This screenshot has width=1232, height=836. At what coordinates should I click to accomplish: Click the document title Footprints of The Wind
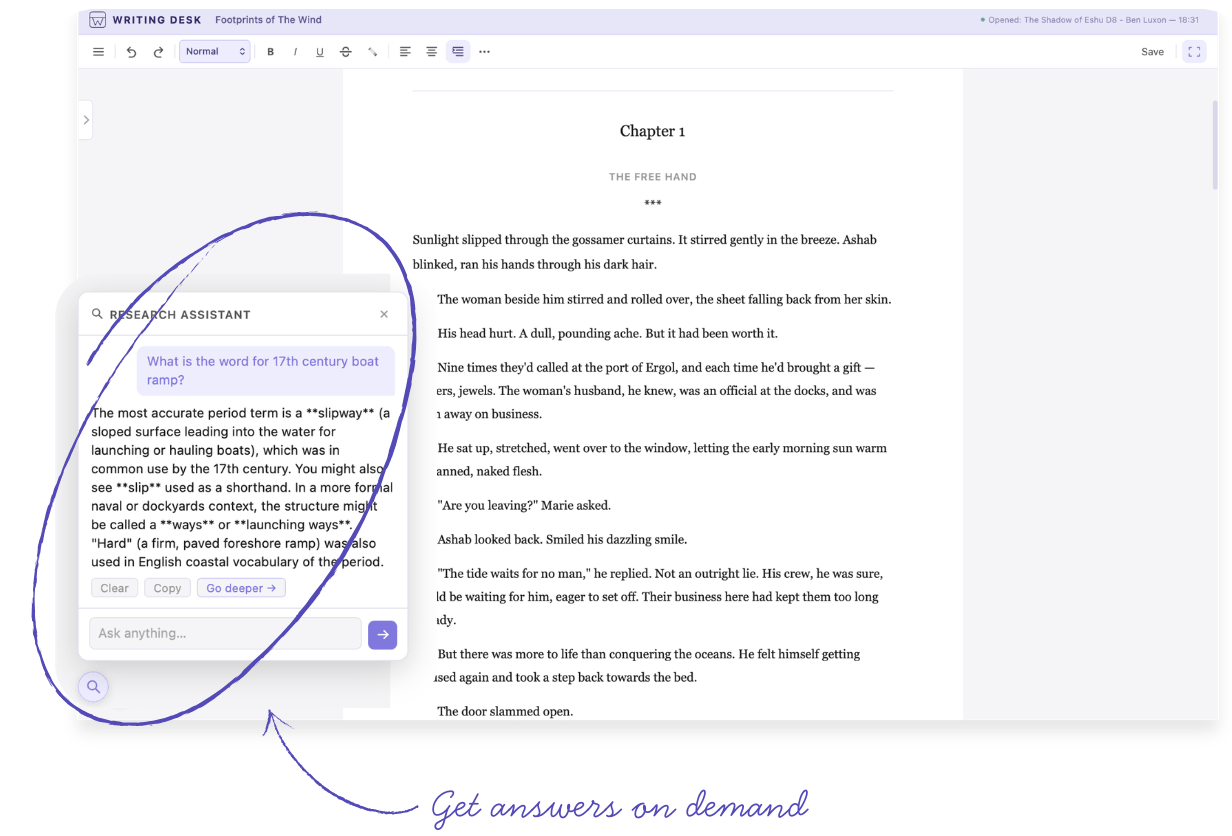[x=269, y=20]
